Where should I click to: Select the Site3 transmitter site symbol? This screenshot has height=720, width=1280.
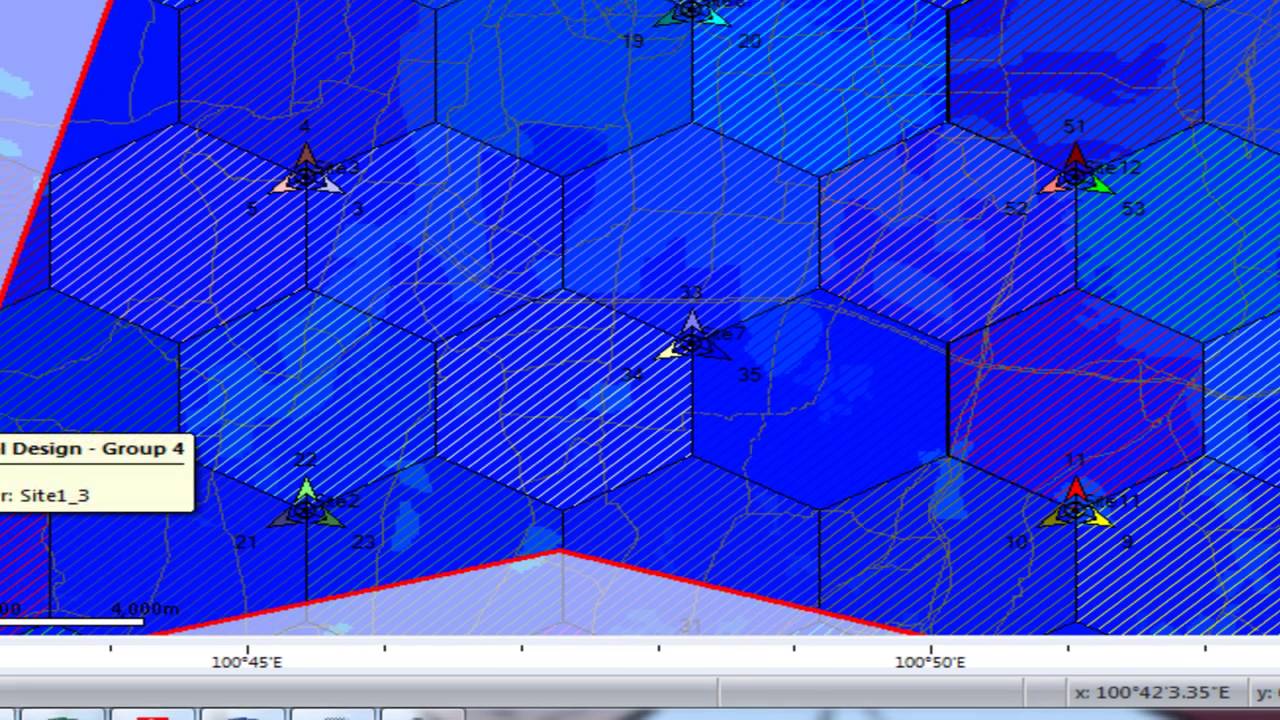pos(306,178)
